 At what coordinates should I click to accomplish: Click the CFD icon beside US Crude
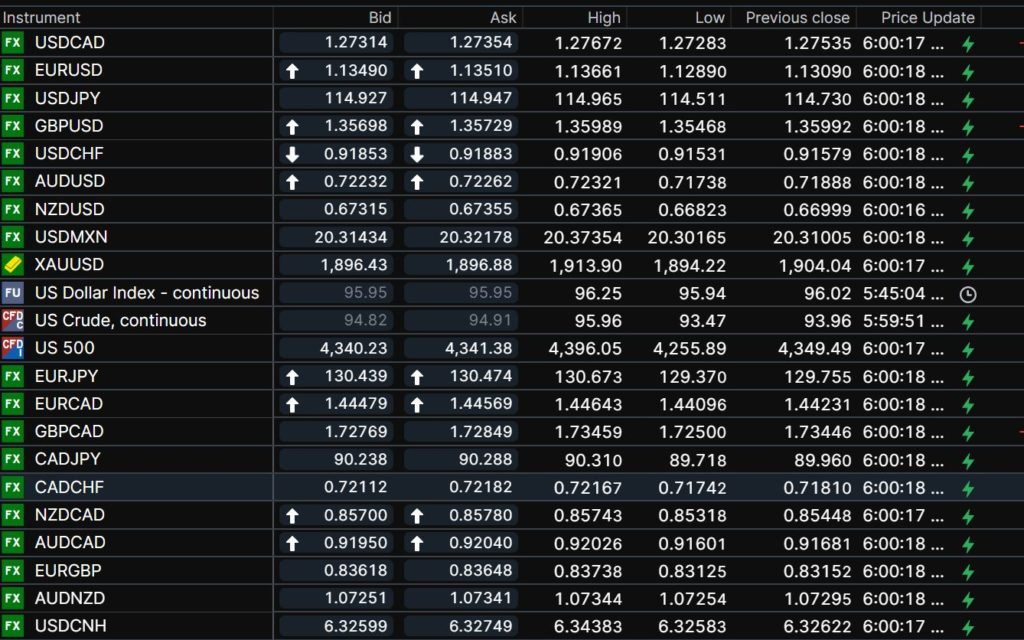tap(13, 321)
